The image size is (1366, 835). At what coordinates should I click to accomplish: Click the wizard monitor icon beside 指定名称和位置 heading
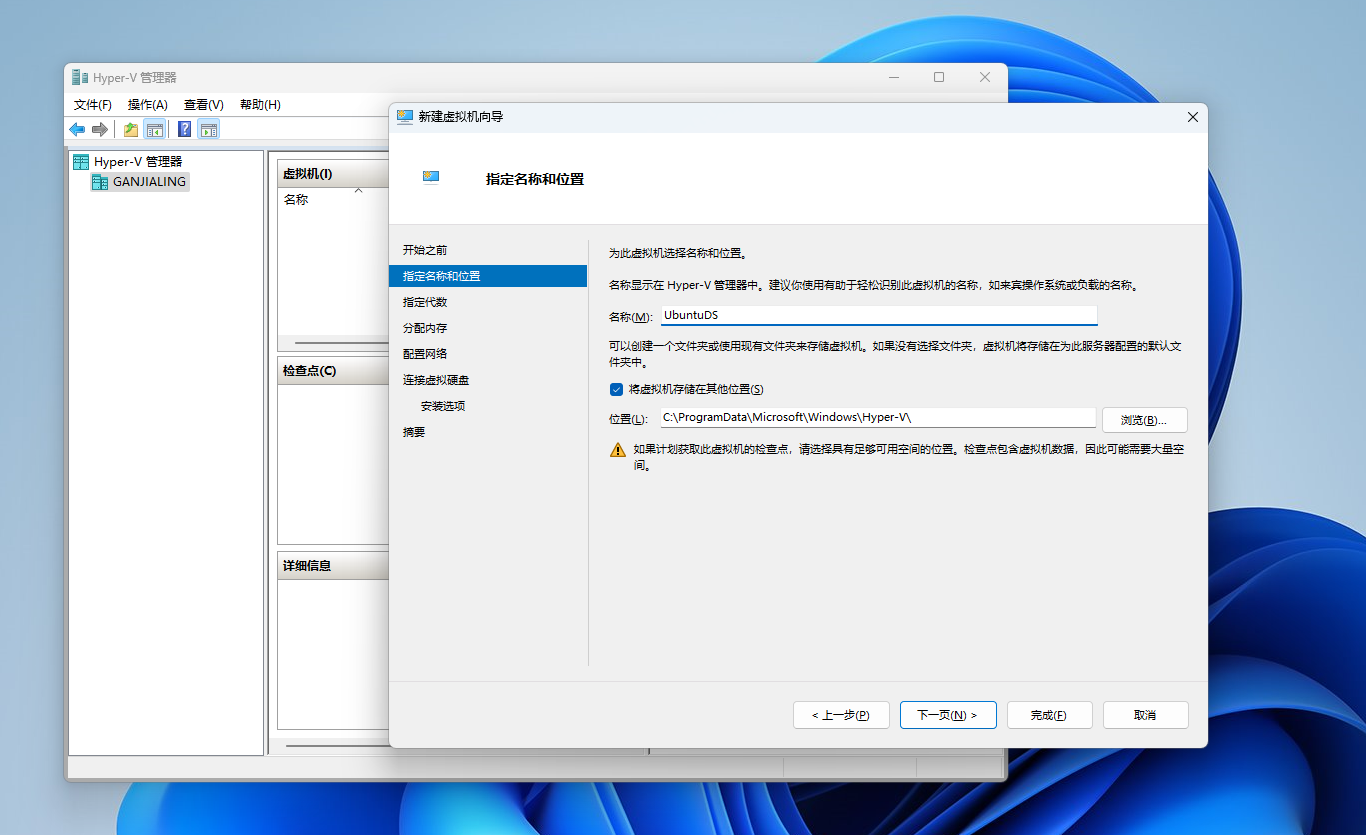431,177
